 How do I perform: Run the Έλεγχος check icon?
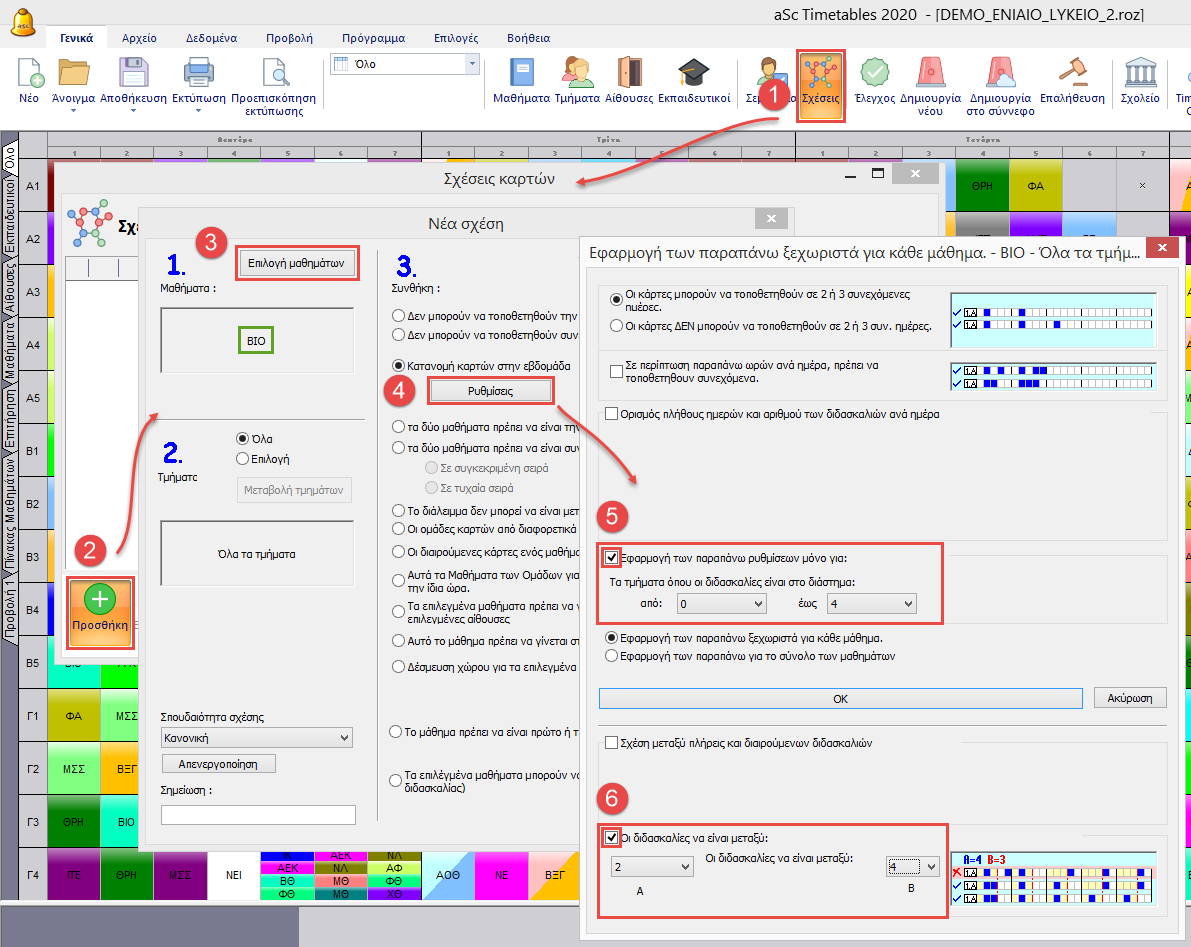click(874, 74)
